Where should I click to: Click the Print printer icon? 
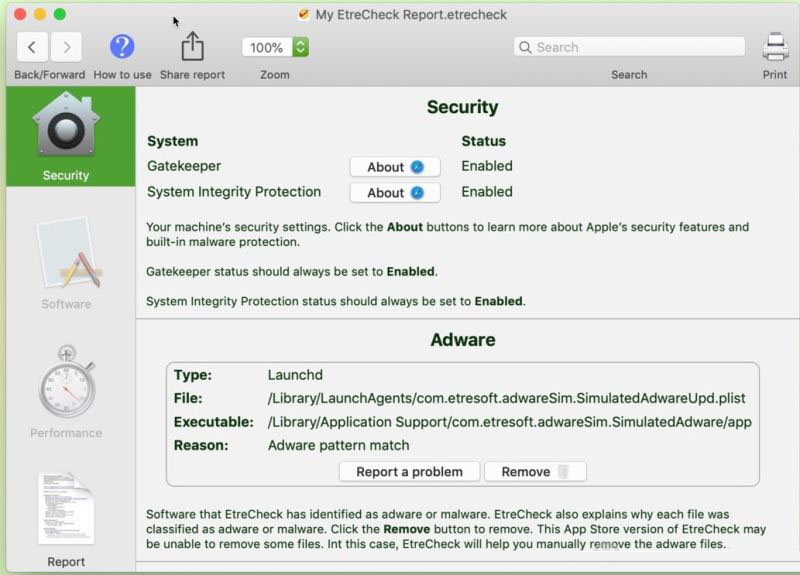(776, 47)
